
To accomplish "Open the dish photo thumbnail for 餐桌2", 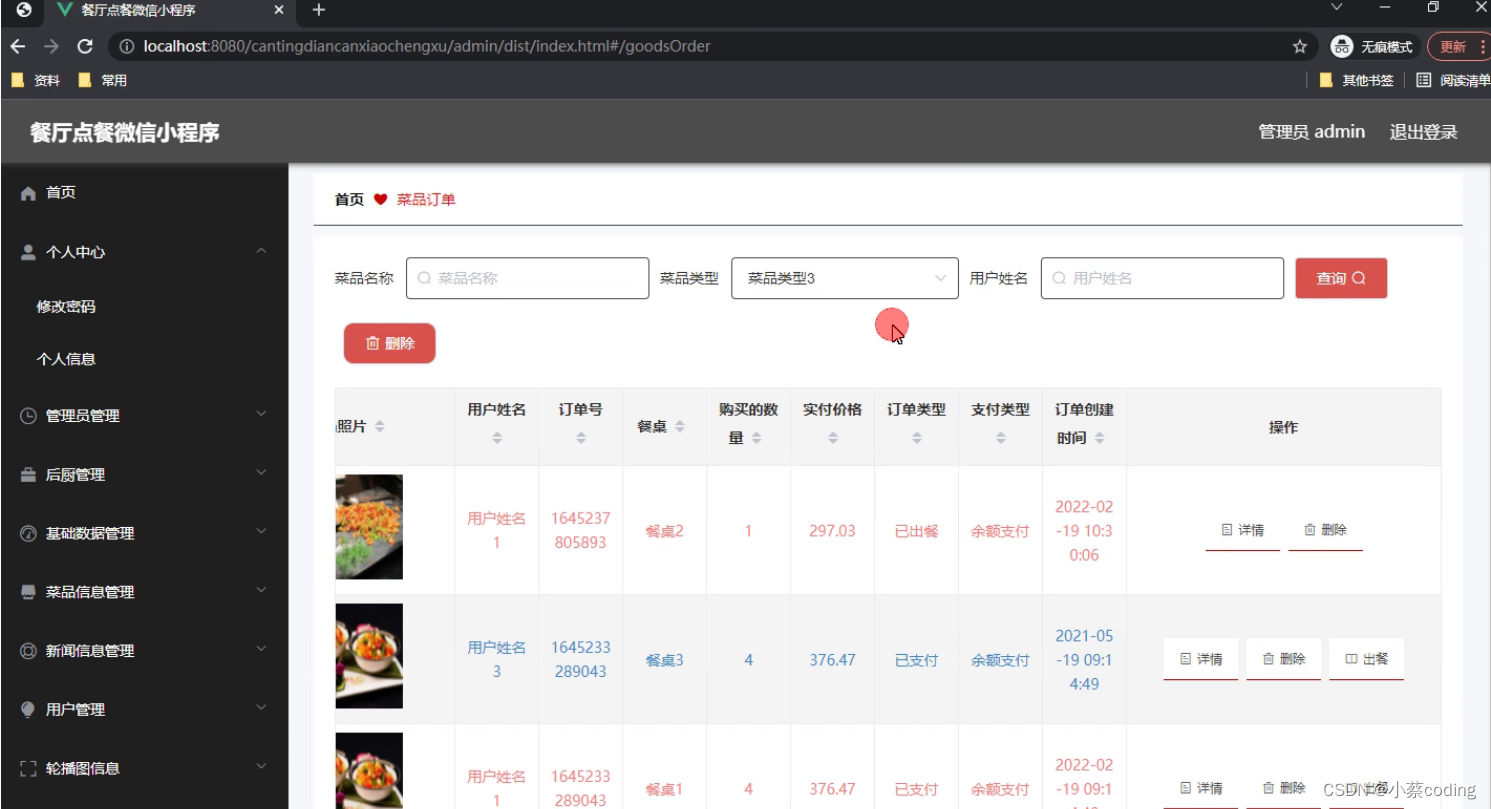I will click(x=369, y=527).
